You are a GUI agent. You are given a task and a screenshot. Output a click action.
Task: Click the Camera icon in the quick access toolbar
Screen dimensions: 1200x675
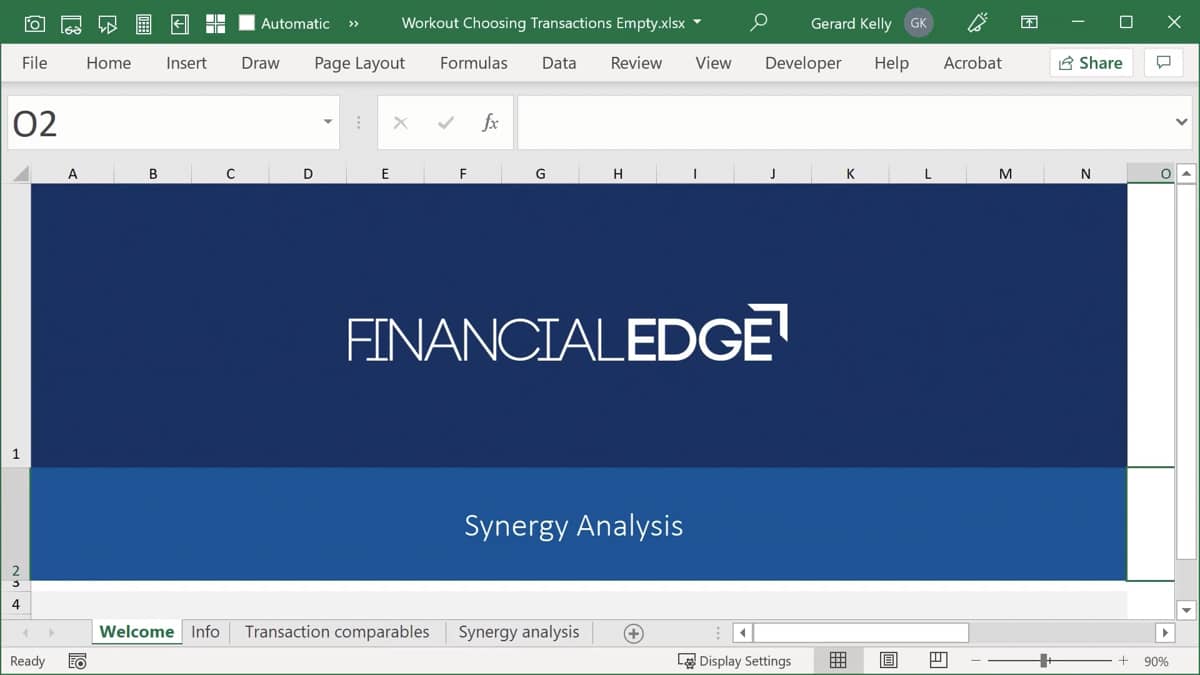(34, 23)
